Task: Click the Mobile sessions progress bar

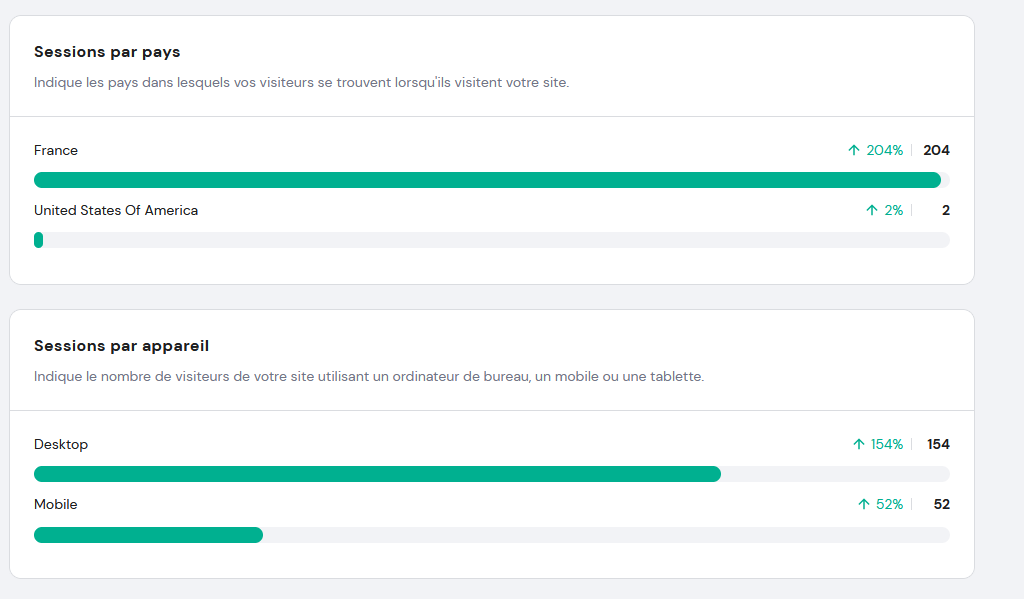Action: (x=492, y=535)
